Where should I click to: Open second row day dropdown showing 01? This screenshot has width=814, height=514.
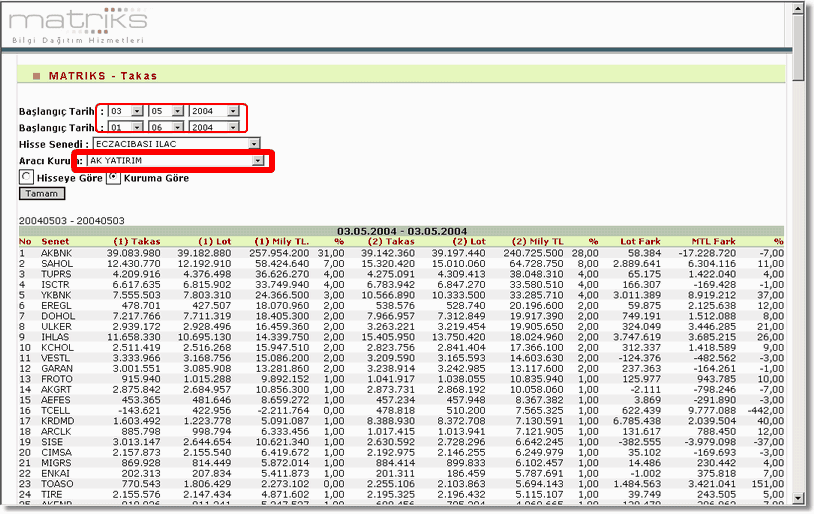coord(126,127)
